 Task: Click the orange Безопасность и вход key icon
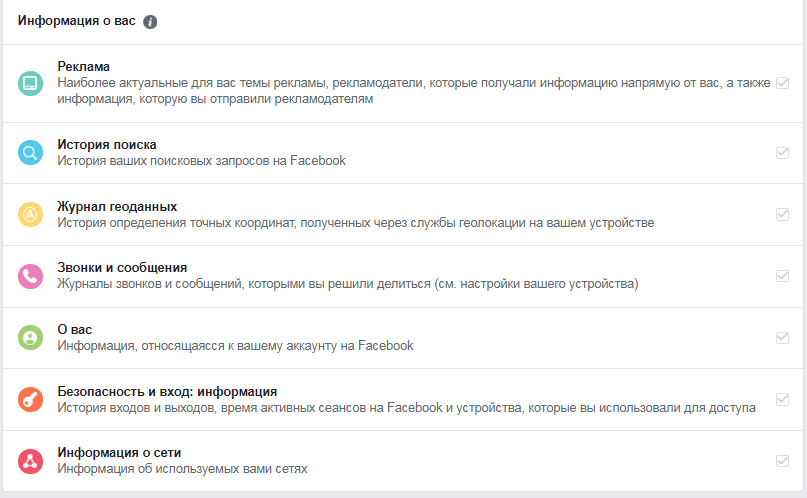(x=30, y=400)
